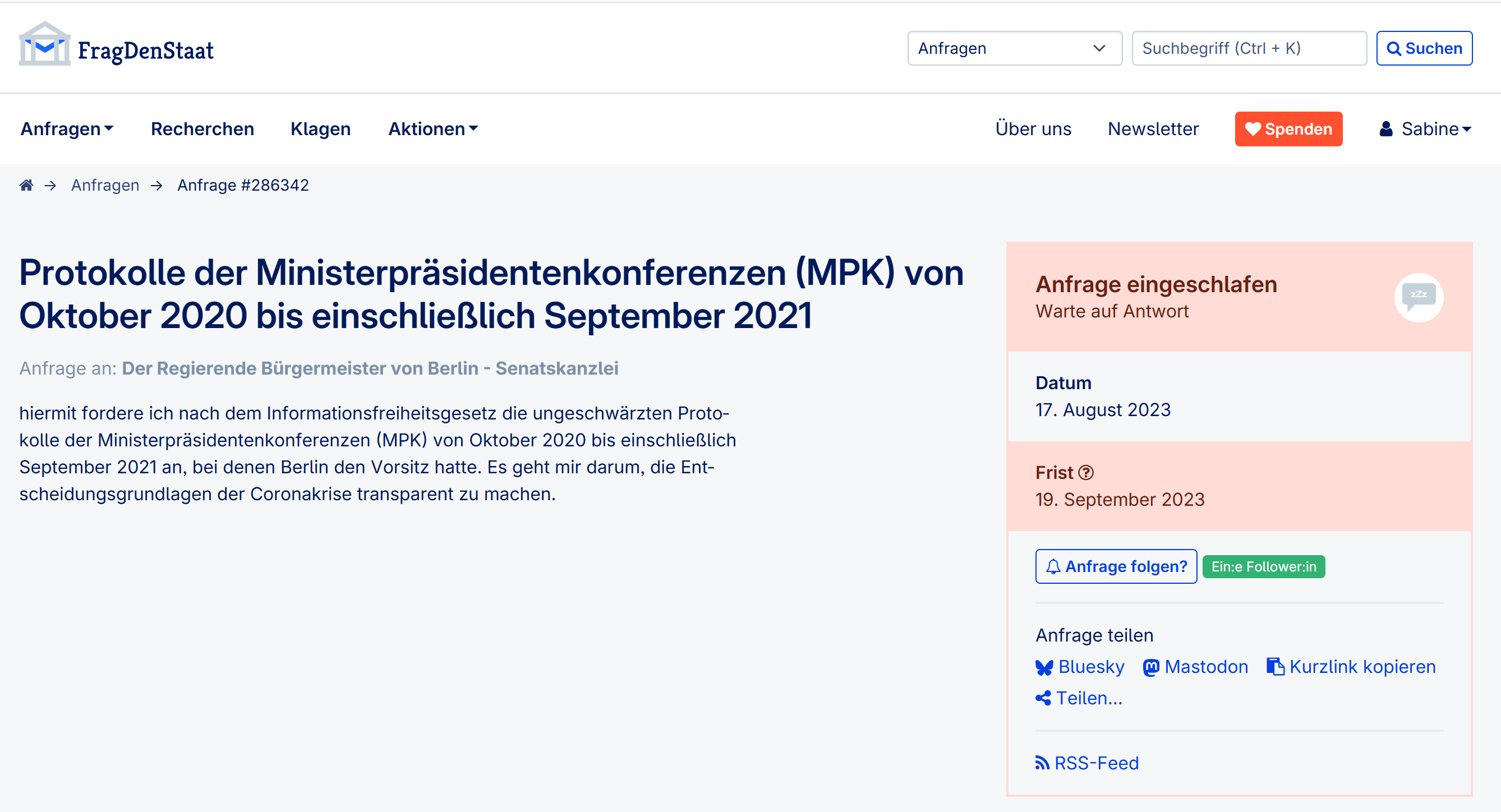The height and width of the screenshot is (812, 1501).
Task: Toggle following with Anfrage folgen? button
Action: [x=1115, y=566]
